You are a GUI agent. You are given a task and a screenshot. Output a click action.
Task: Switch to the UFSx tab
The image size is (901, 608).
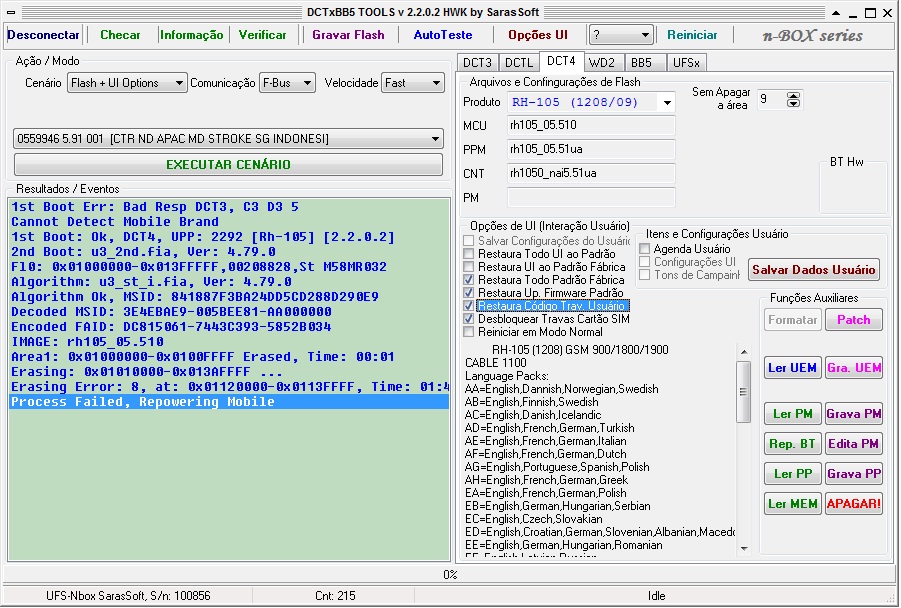click(686, 63)
